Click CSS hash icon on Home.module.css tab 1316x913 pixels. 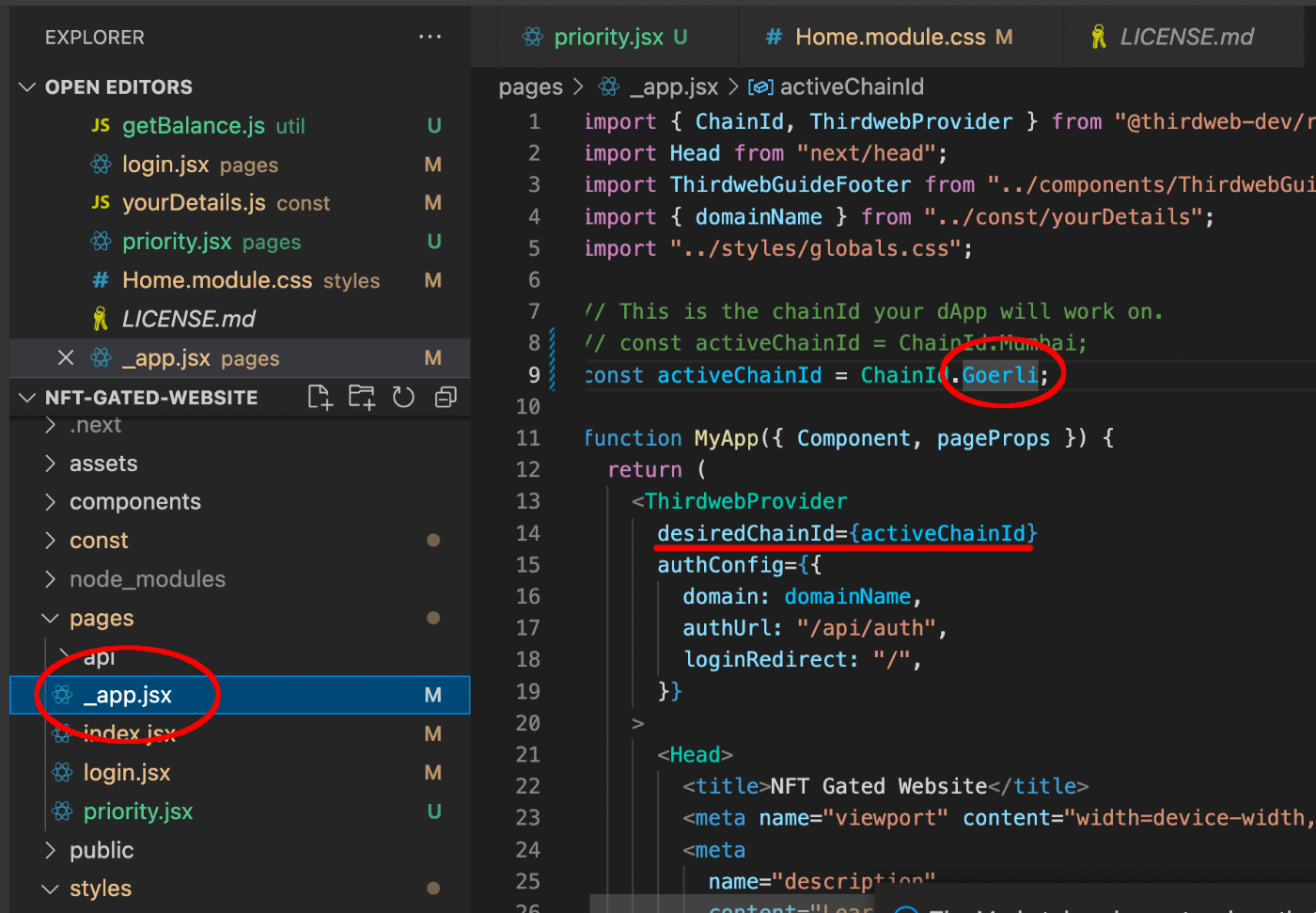click(x=774, y=37)
